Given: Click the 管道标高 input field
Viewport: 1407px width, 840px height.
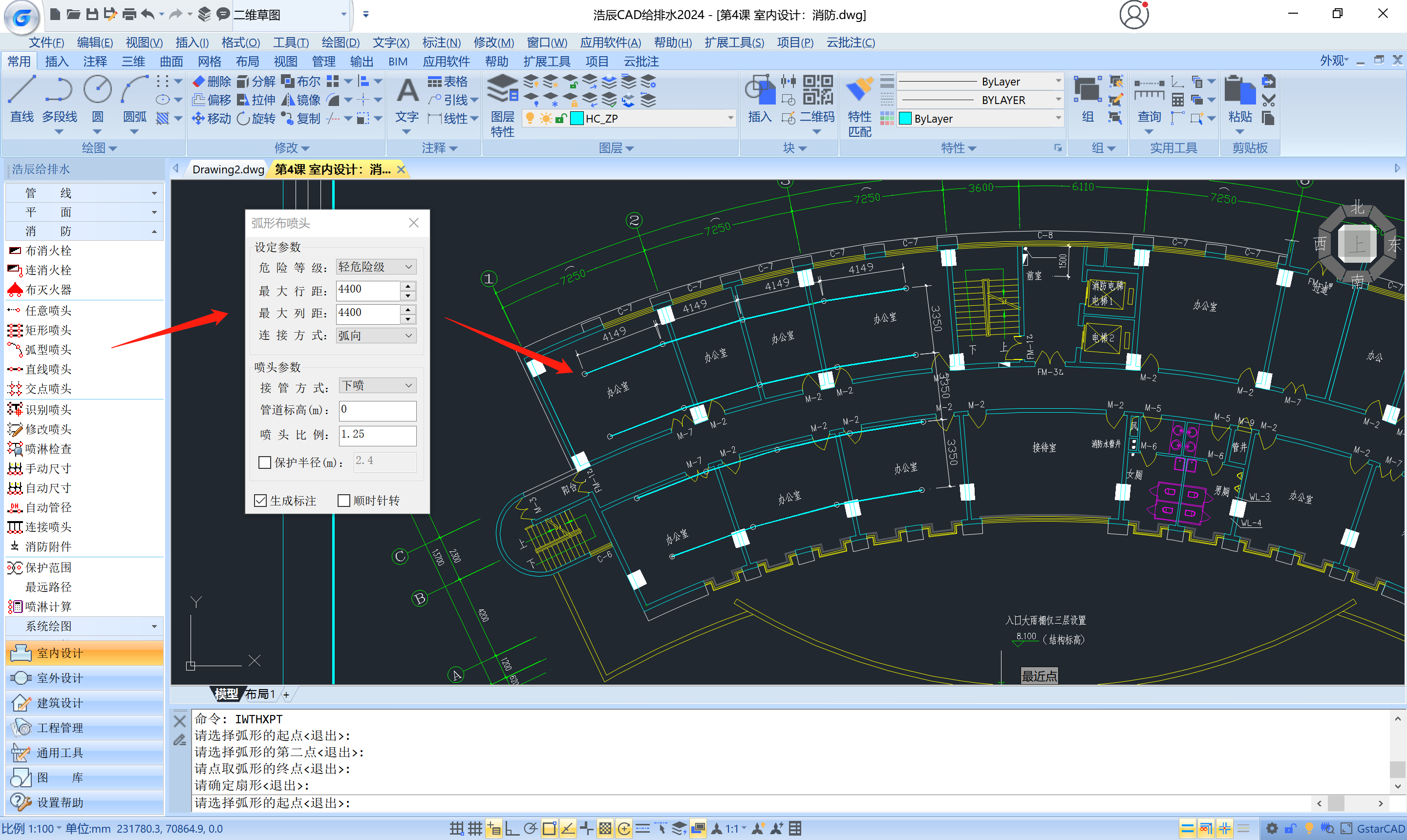Looking at the screenshot, I should point(377,410).
